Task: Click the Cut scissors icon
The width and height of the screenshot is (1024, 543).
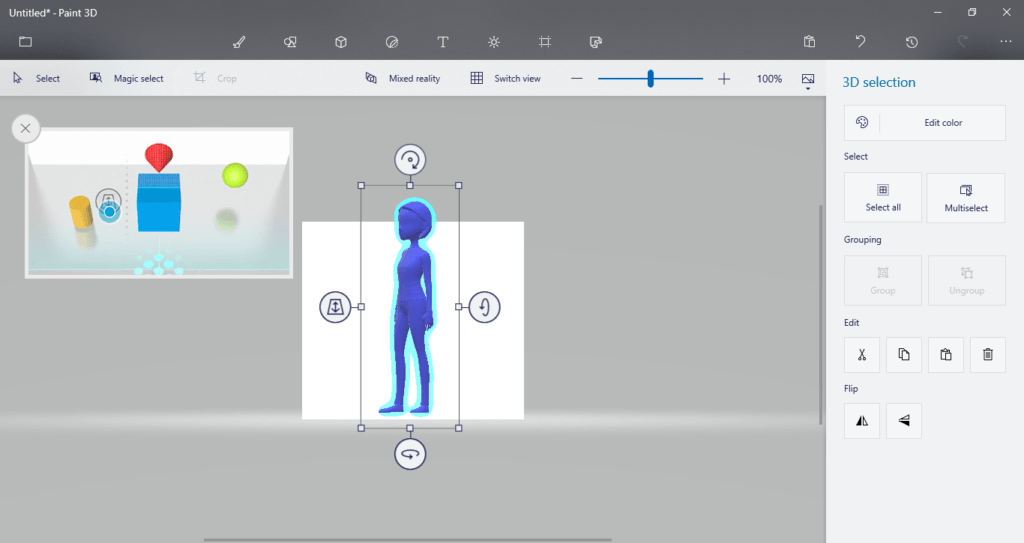Action: [861, 355]
